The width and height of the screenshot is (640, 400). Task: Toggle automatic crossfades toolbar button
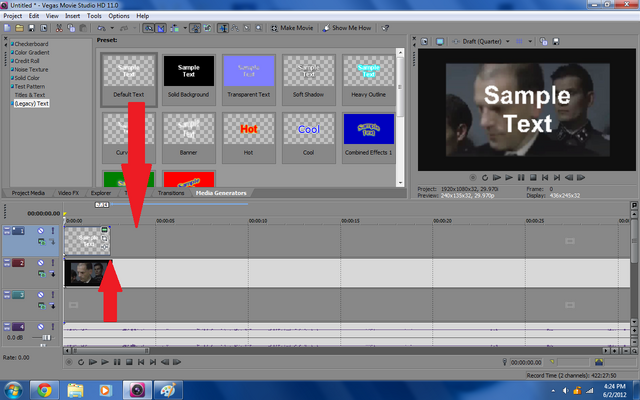coord(161,28)
